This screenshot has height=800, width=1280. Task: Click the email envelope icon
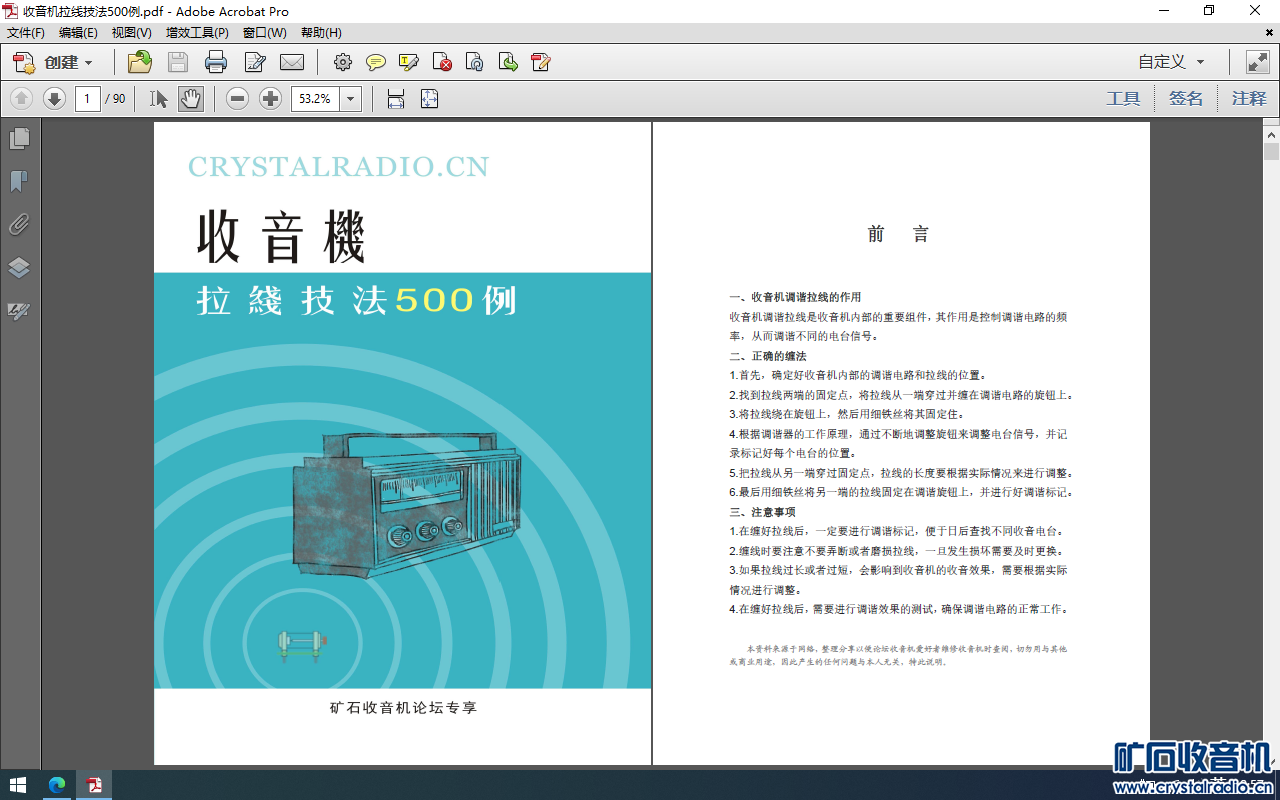click(x=292, y=63)
